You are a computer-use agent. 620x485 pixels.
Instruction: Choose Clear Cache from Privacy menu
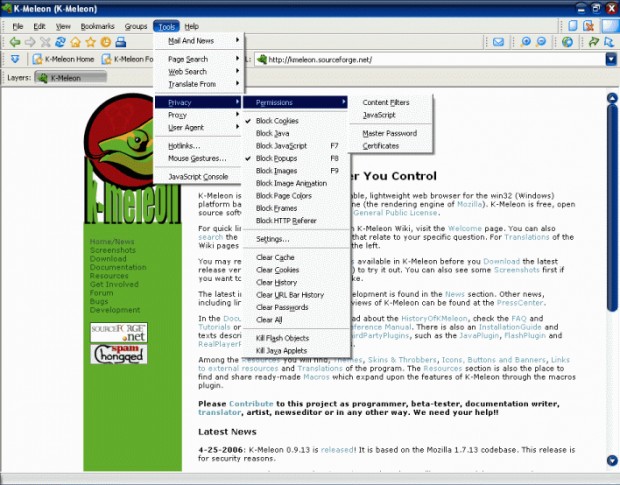coord(297,257)
